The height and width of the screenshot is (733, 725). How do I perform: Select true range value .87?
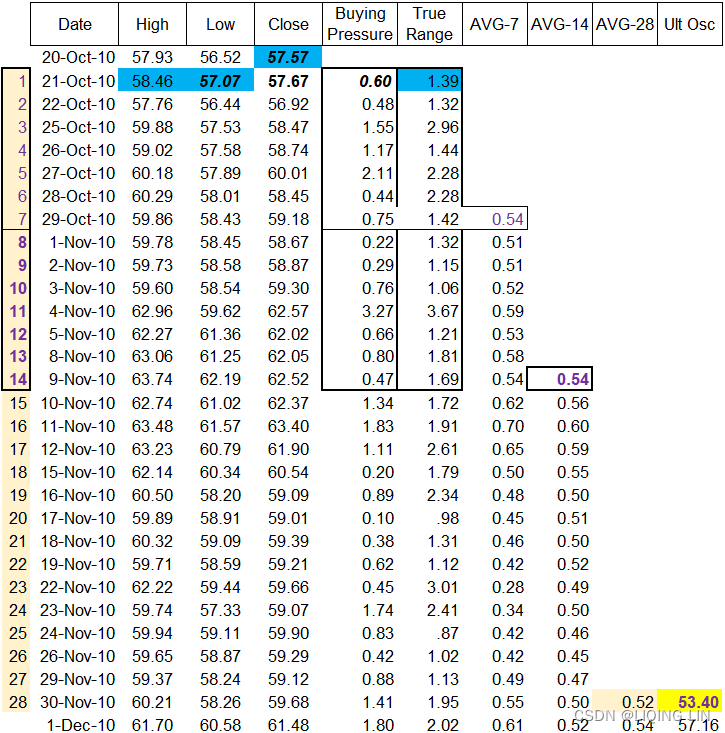pyautogui.click(x=448, y=633)
